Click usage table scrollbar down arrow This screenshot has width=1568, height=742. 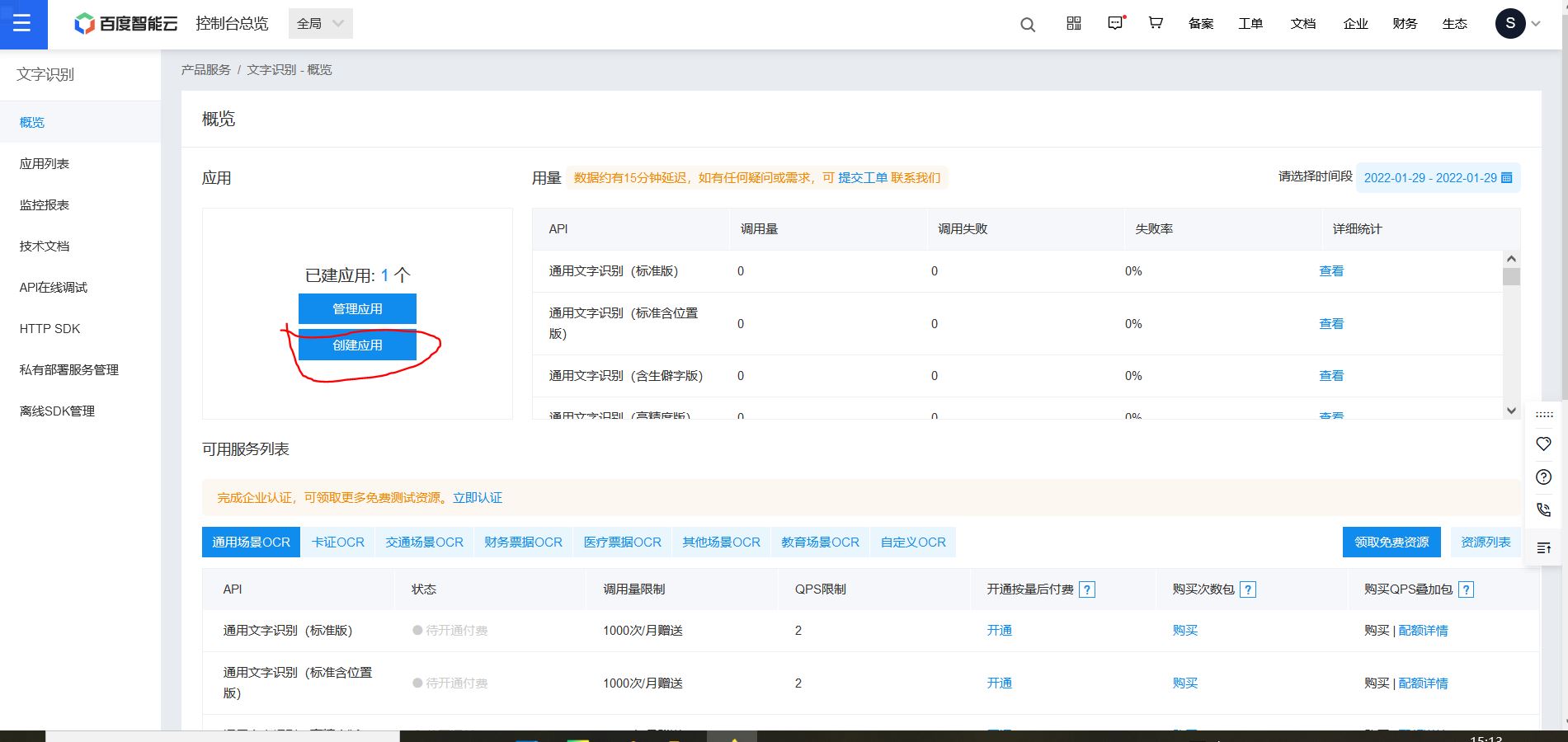[x=1511, y=410]
